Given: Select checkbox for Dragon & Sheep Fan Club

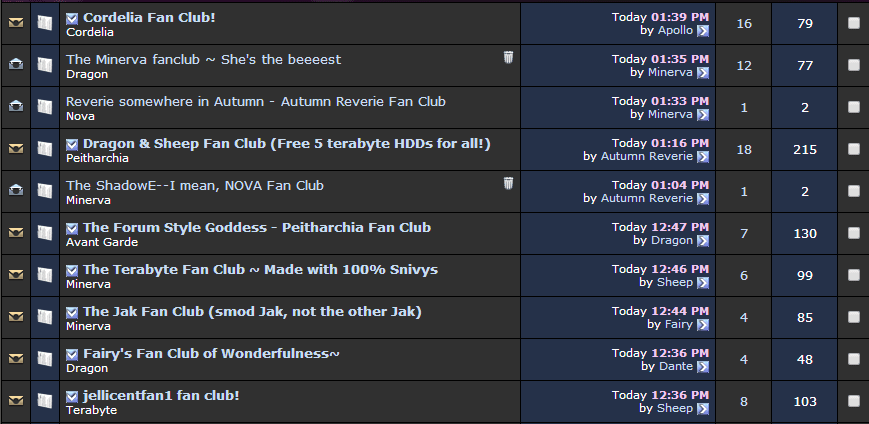Looking at the screenshot, I should tap(853, 150).
